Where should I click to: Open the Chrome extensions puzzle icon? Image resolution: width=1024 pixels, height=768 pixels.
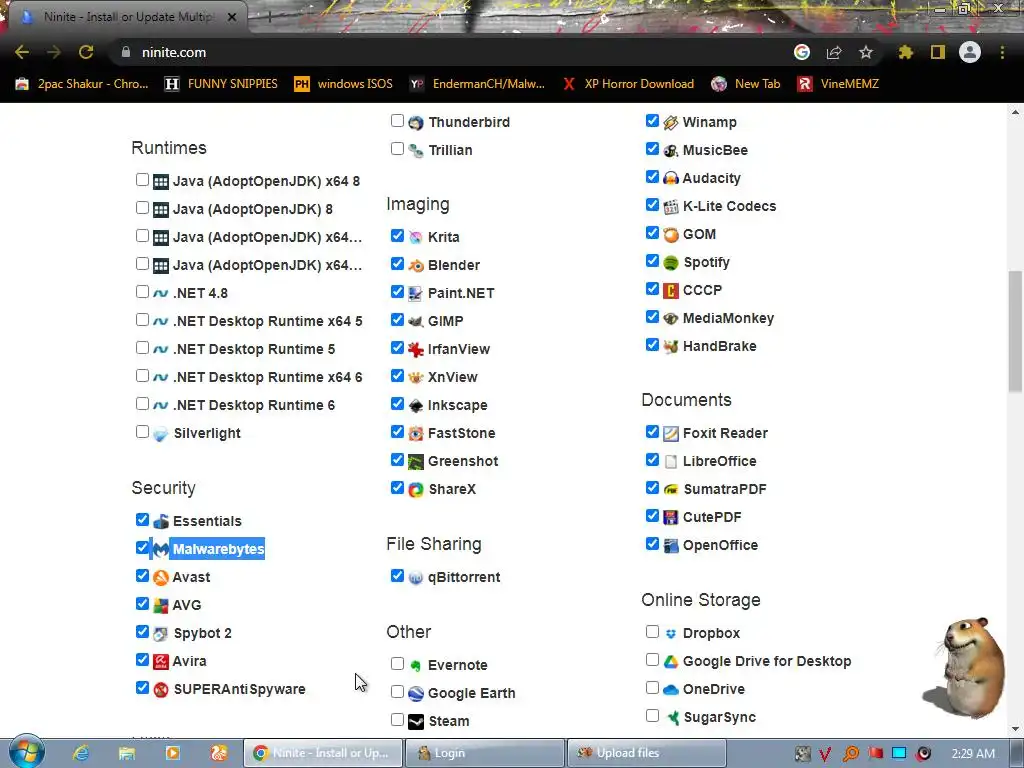(905, 52)
